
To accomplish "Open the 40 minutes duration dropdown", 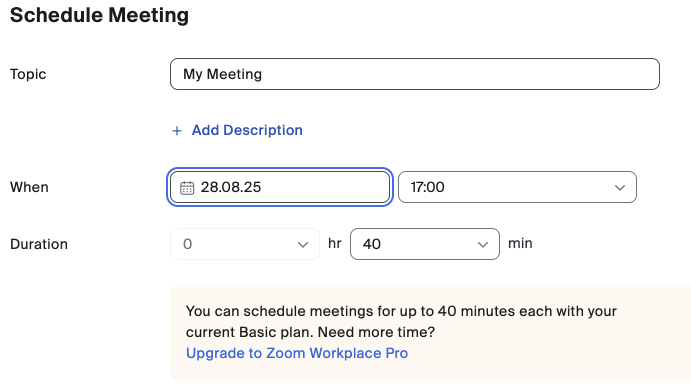I will (x=425, y=244).
